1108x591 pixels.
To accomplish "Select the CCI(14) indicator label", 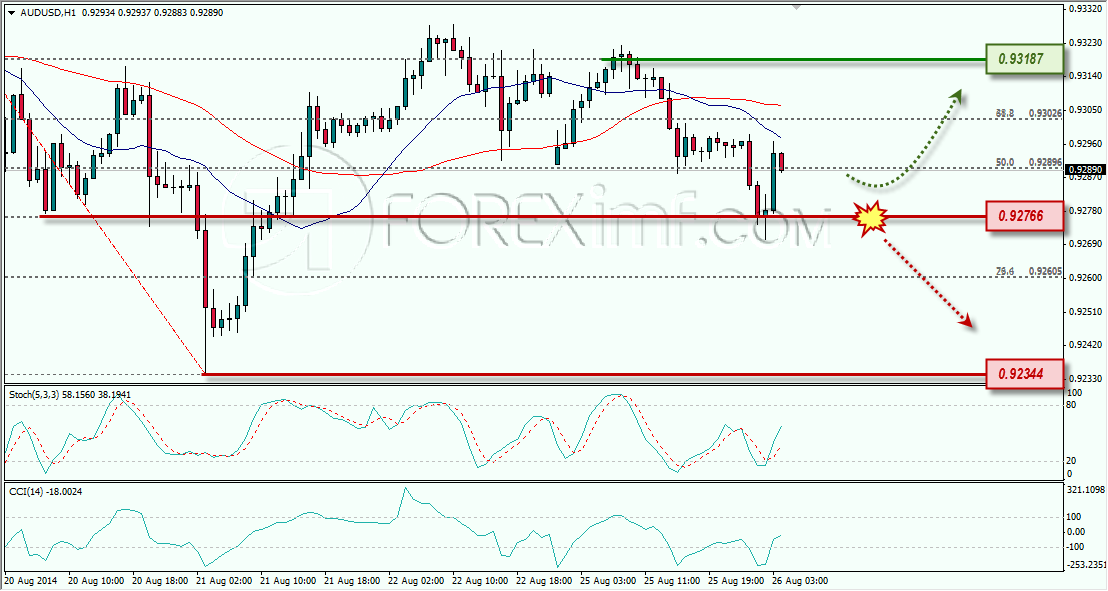I will [x=46, y=491].
